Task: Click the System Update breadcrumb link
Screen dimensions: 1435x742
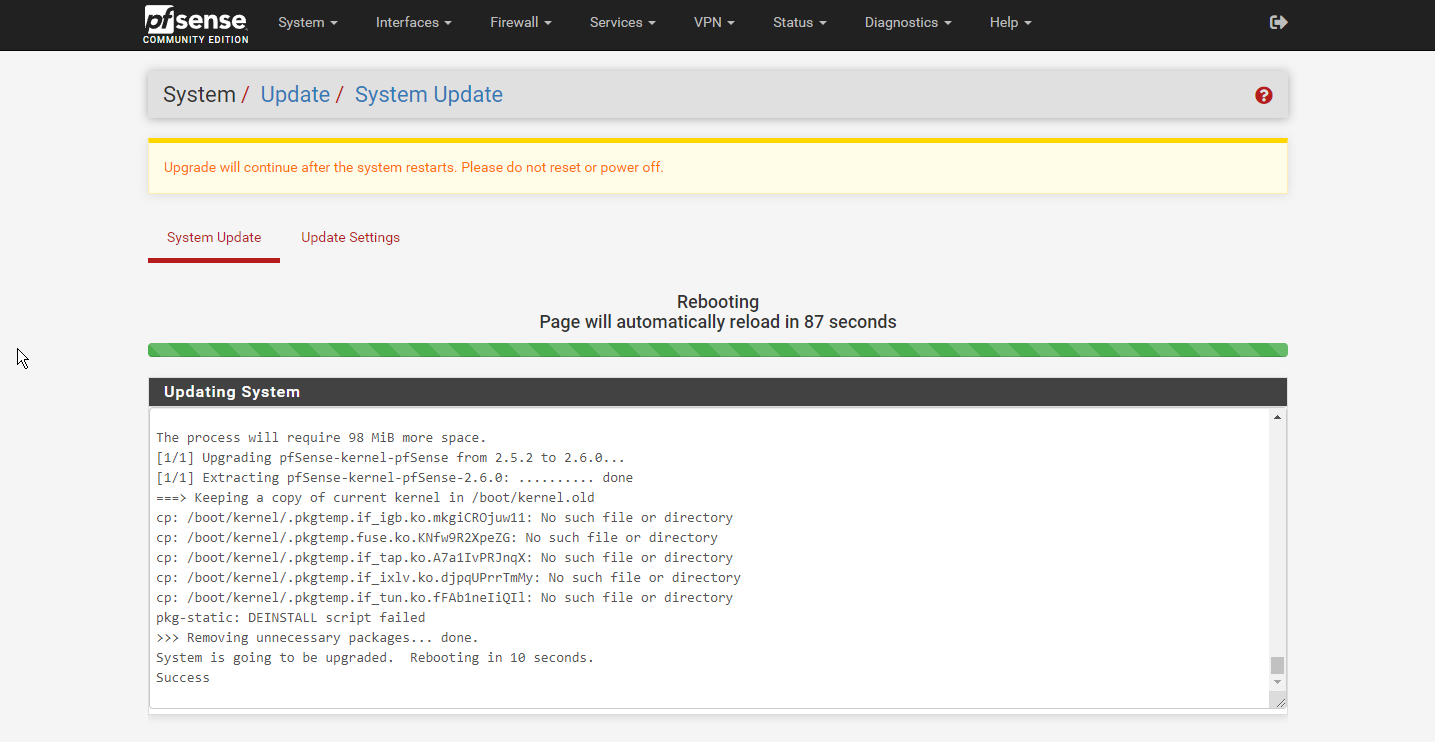Action: pos(428,95)
